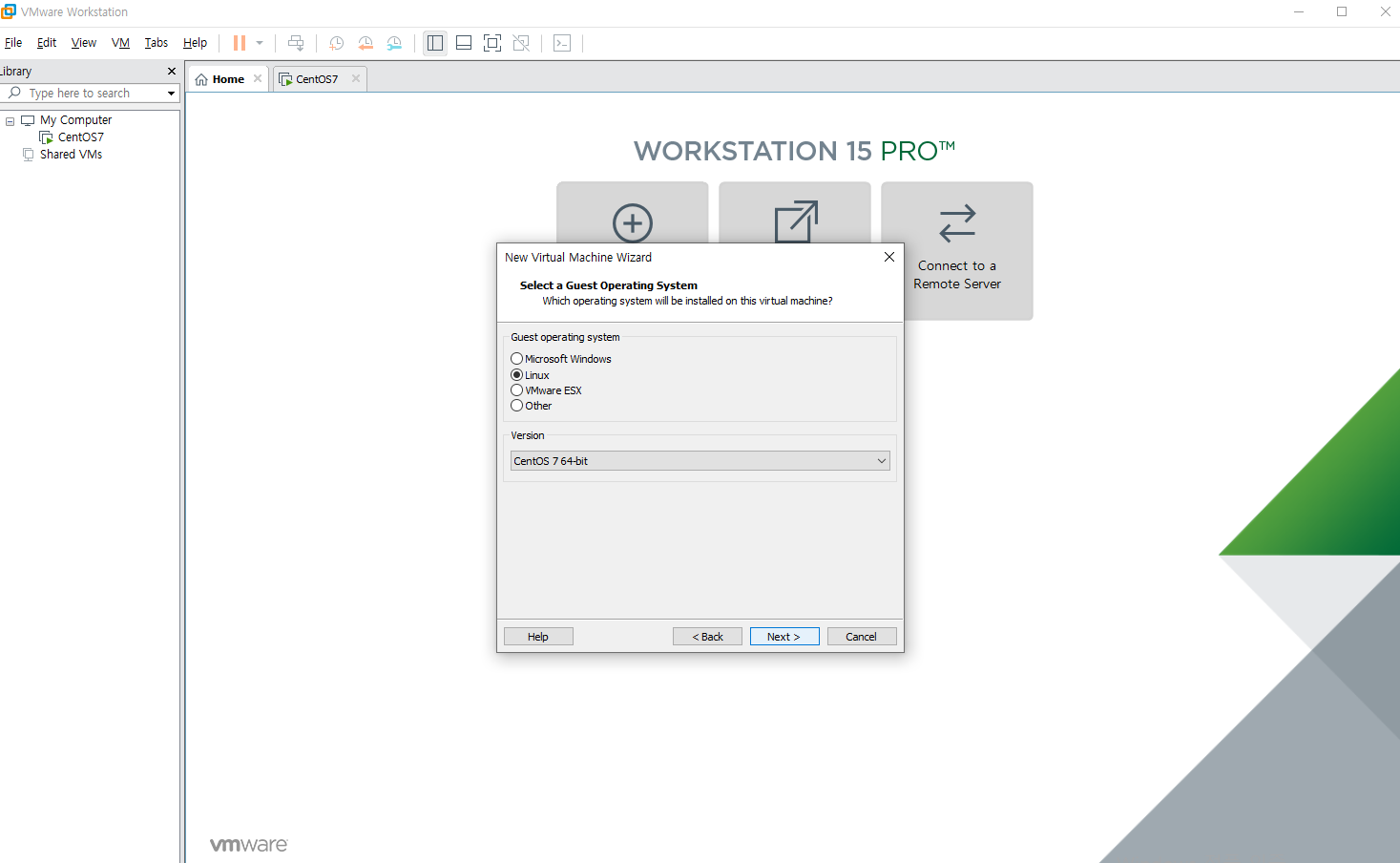Viewport: 1400px width, 863px height.
Task: Select the VMware ESX radio button
Action: (x=516, y=390)
